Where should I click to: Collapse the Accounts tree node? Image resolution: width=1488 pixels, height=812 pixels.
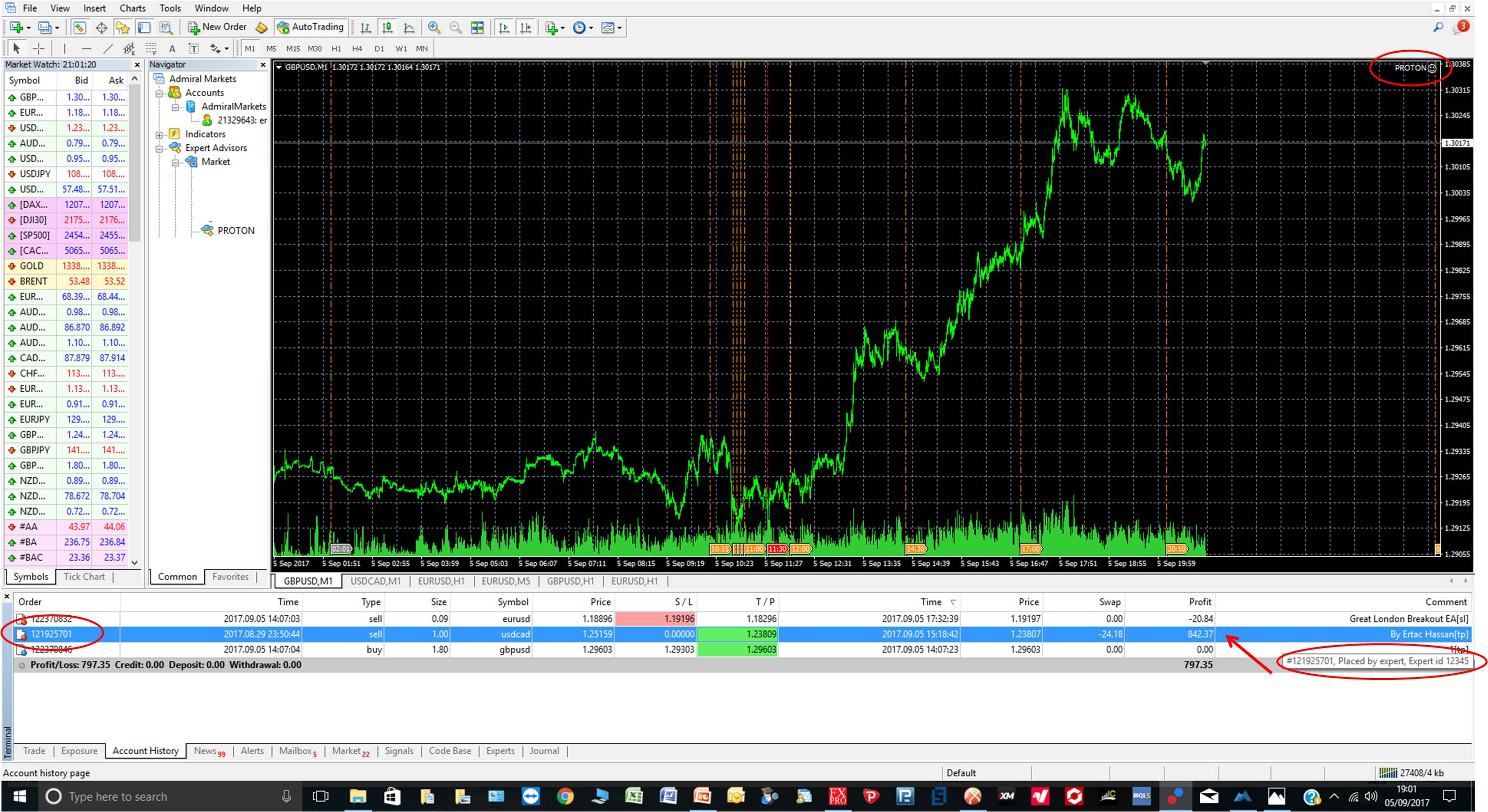[159, 93]
